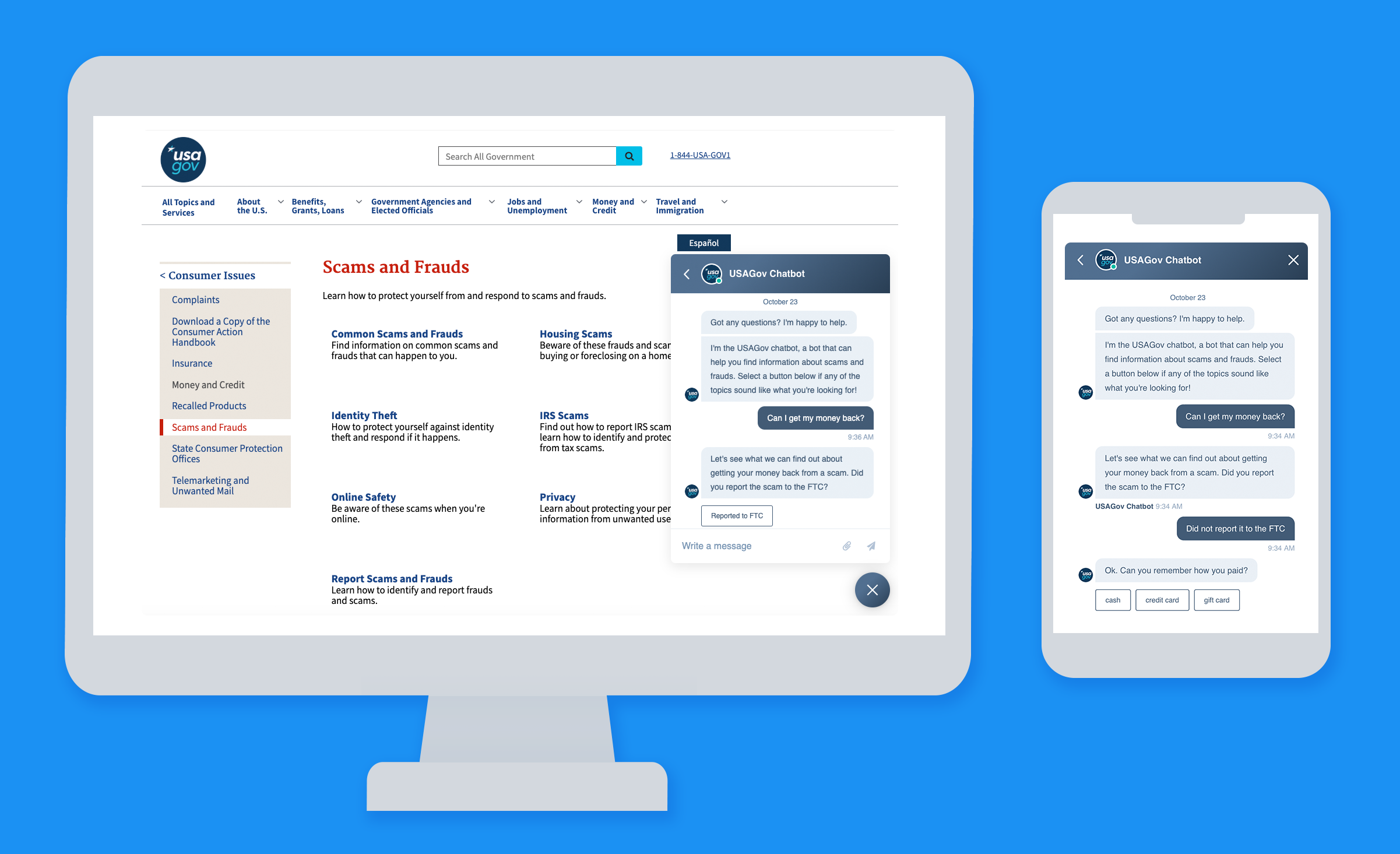
Task: Select the Reported to FTC button
Action: [736, 516]
